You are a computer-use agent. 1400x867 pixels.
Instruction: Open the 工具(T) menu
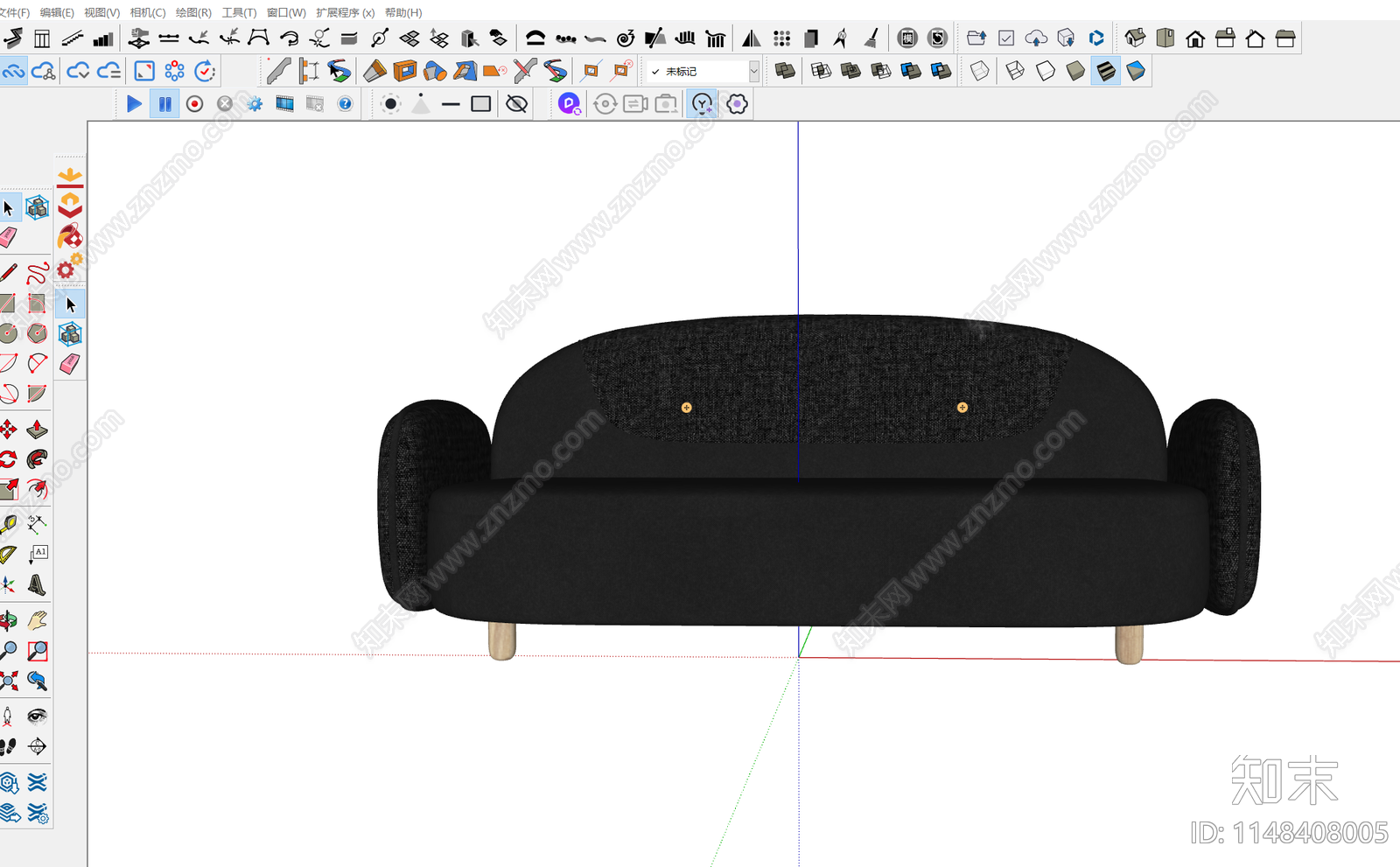[x=239, y=12]
